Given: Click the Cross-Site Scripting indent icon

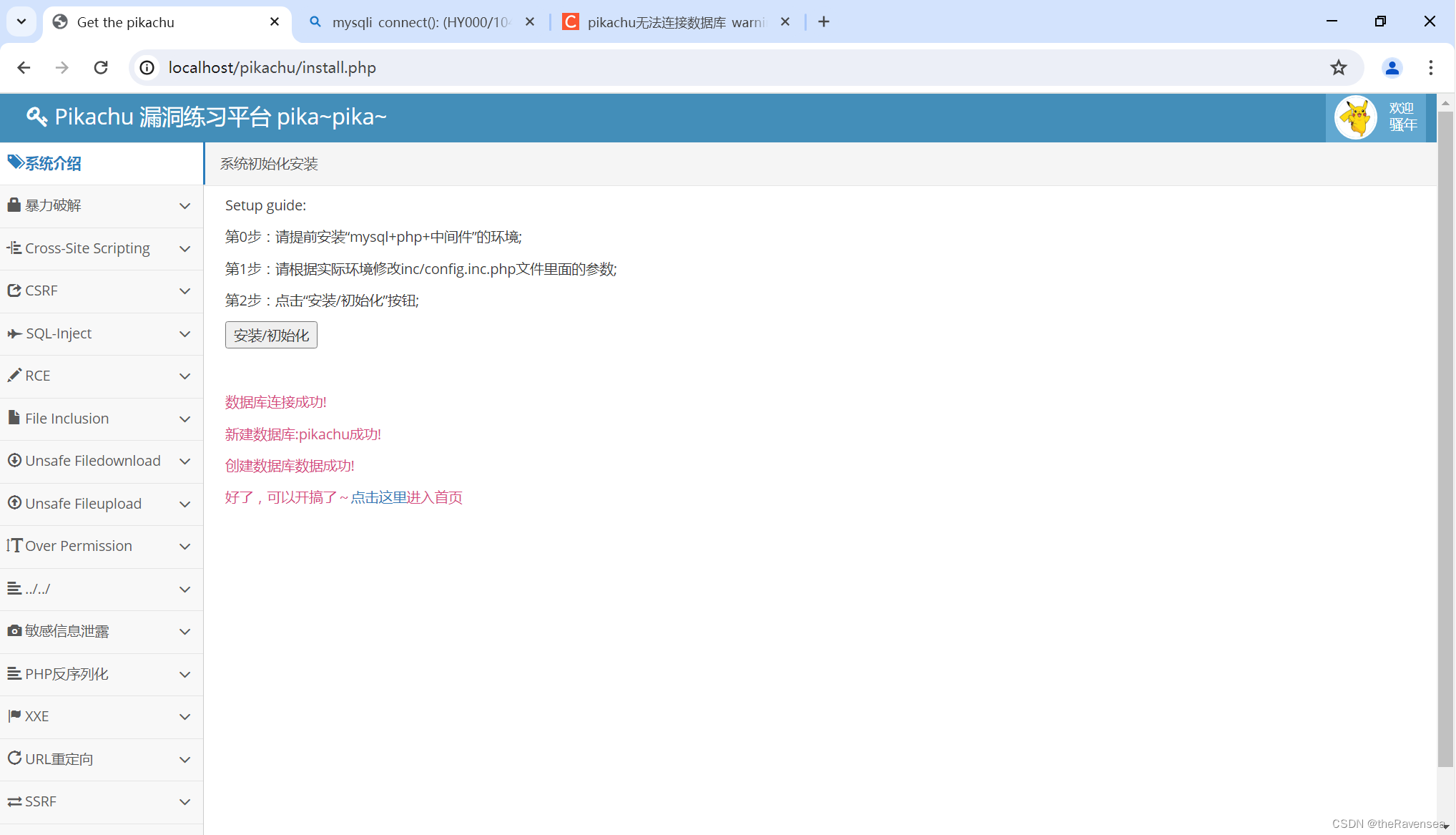Looking at the screenshot, I should [14, 248].
